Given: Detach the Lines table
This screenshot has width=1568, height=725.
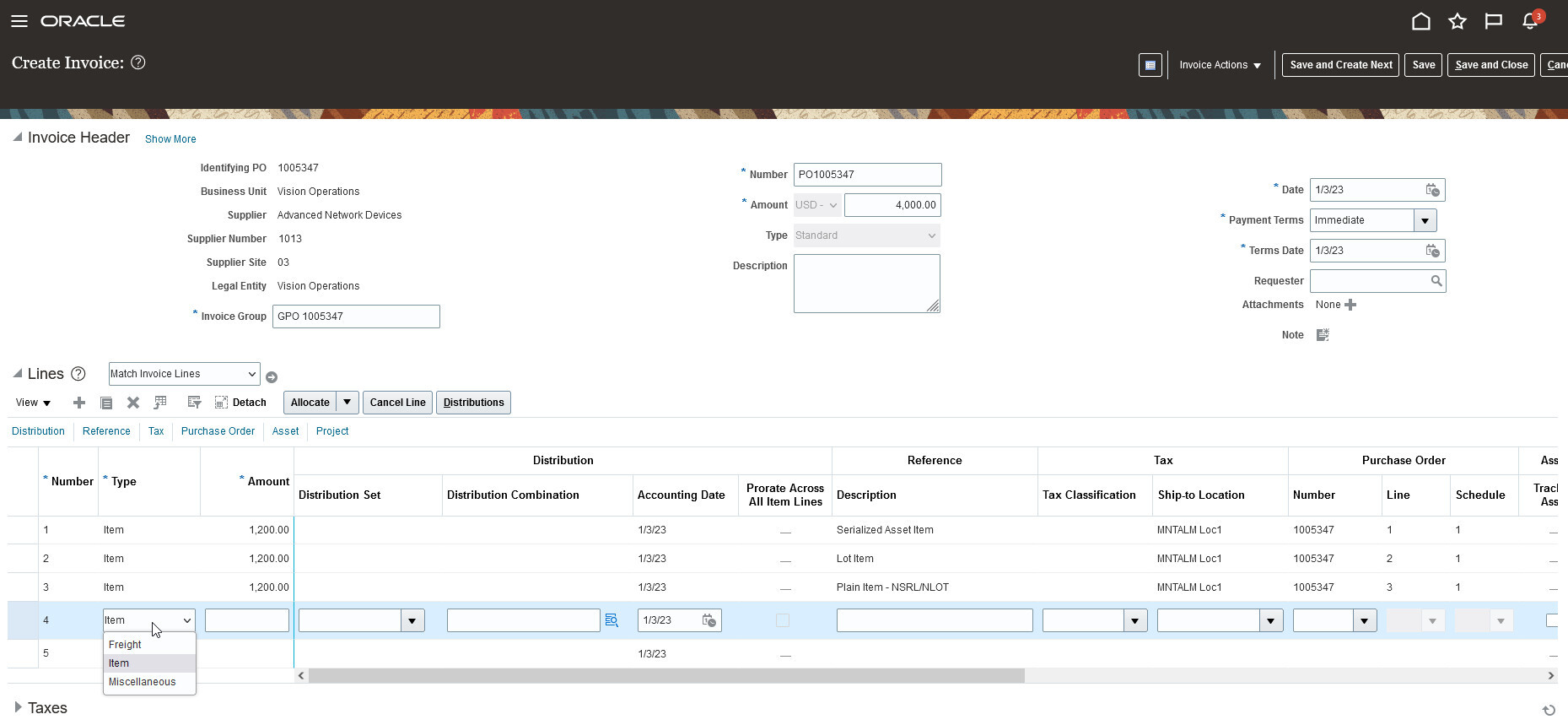Looking at the screenshot, I should point(240,403).
